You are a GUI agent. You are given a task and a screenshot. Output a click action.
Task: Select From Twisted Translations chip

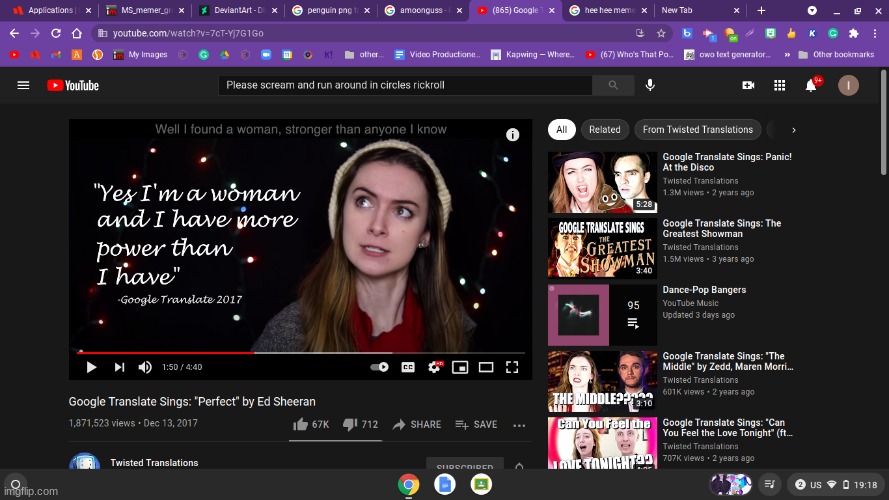tap(697, 130)
